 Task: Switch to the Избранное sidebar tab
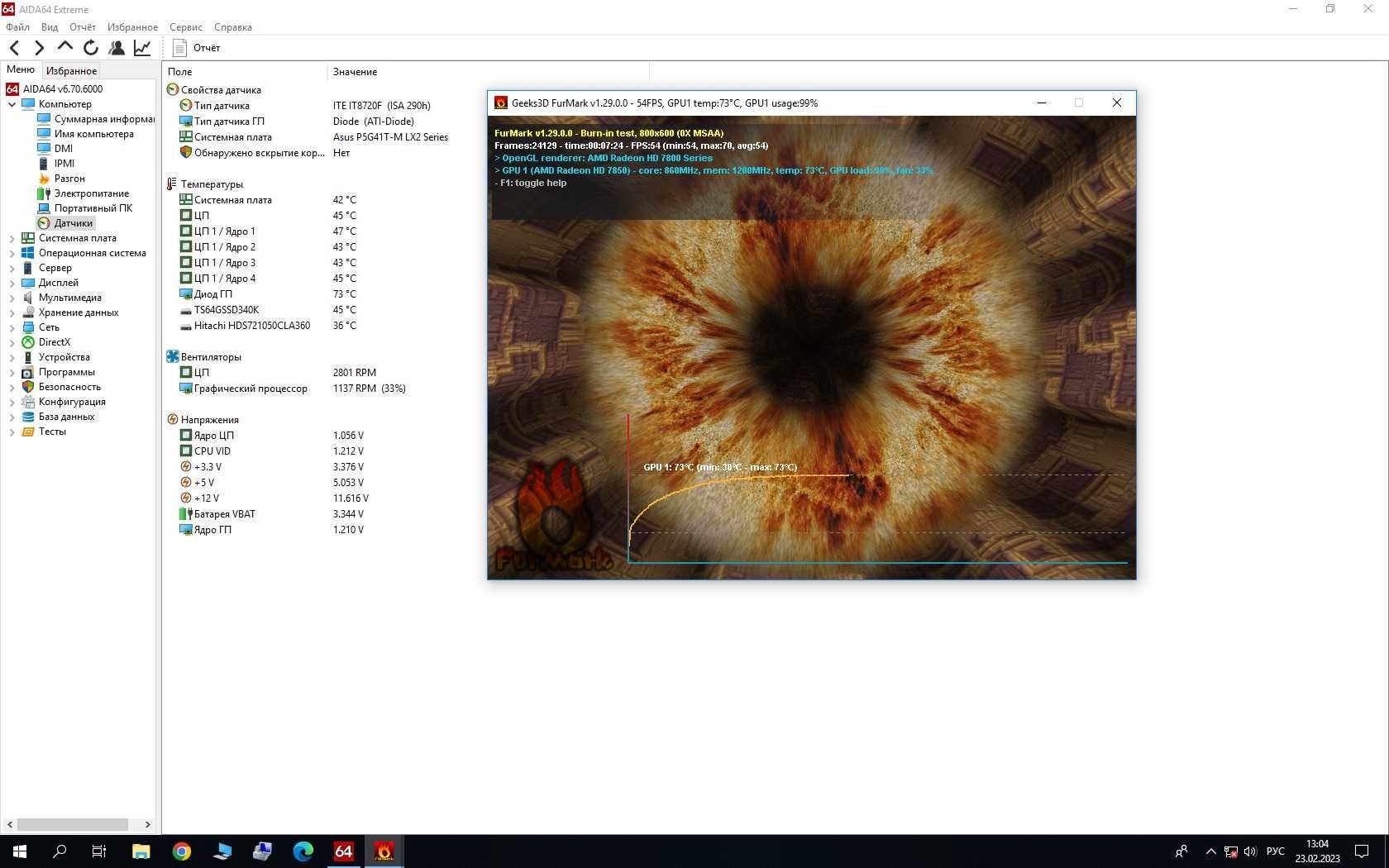click(x=71, y=71)
